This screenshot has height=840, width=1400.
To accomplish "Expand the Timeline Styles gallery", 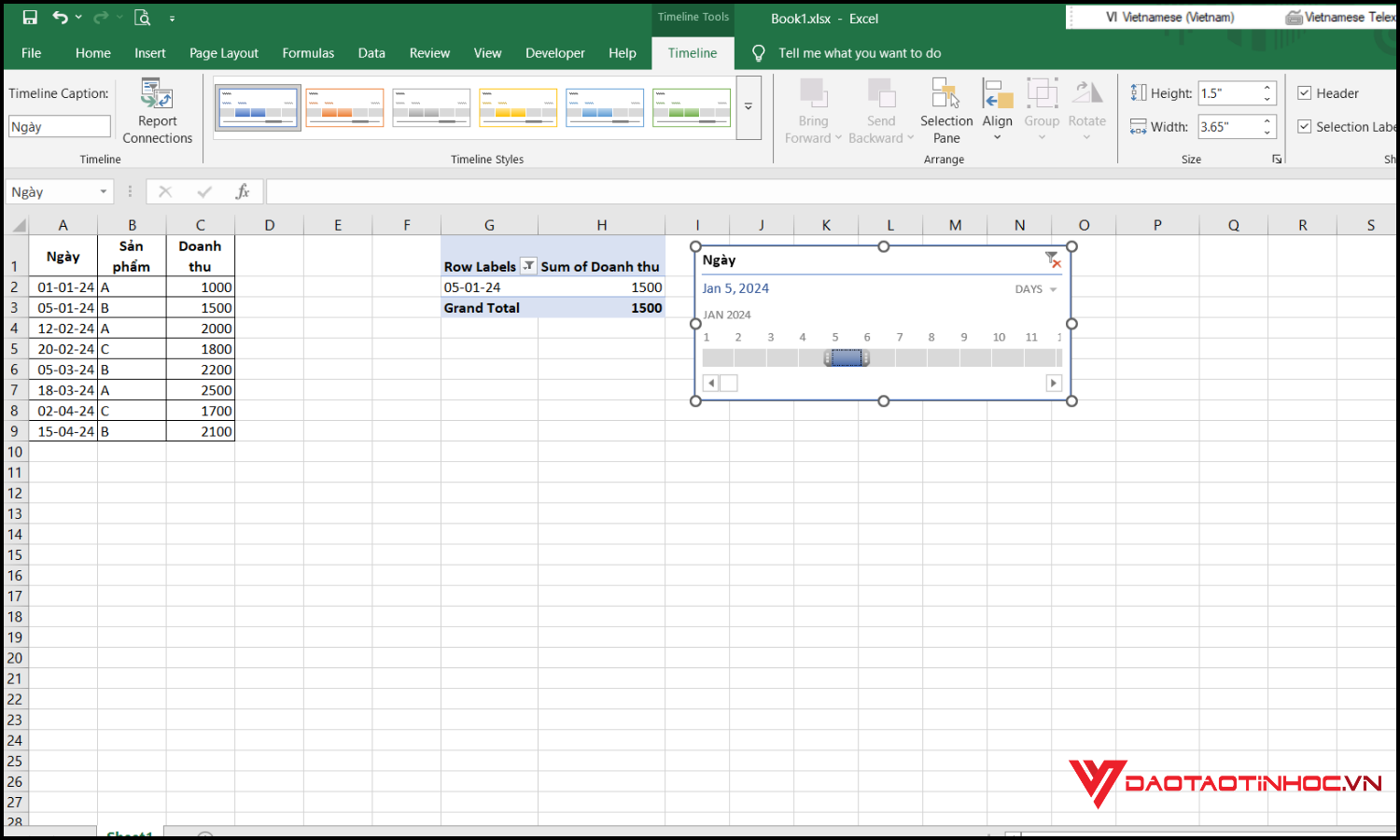I will (749, 106).
